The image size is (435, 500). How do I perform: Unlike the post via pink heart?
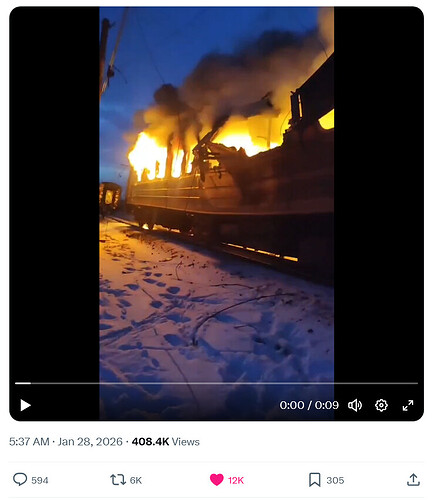[x=217, y=480]
